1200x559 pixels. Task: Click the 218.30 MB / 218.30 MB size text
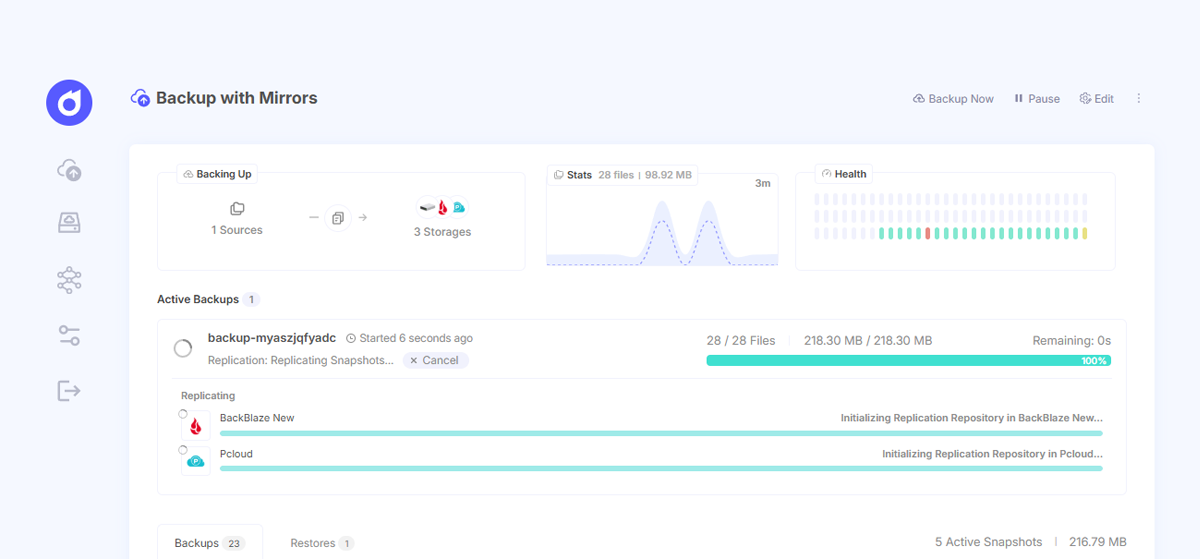point(868,341)
